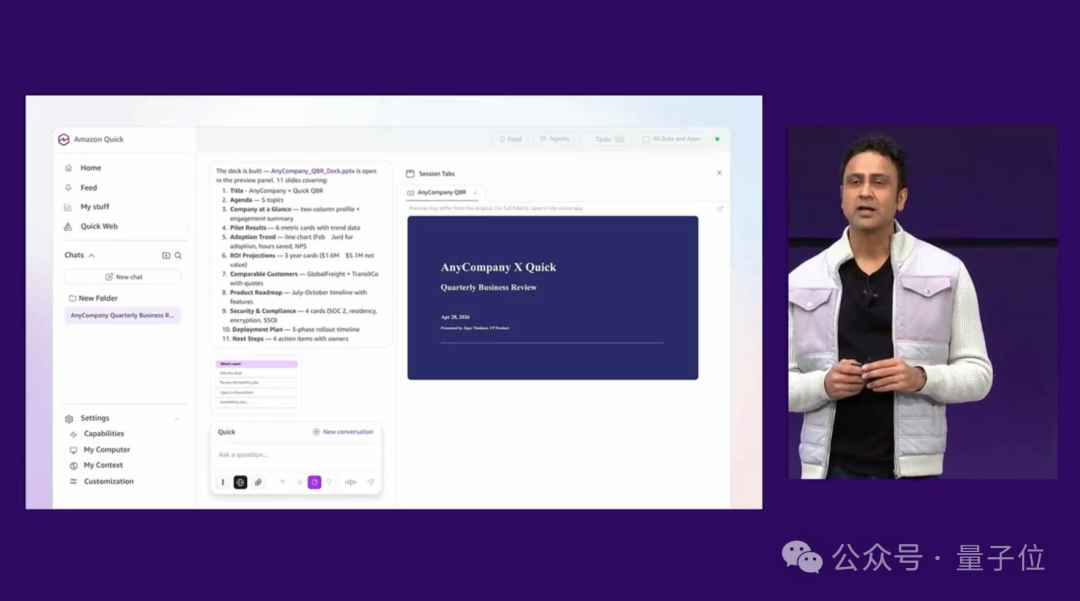Image resolution: width=1080 pixels, height=601 pixels.
Task: Open Customization settings
Action: [x=108, y=481]
